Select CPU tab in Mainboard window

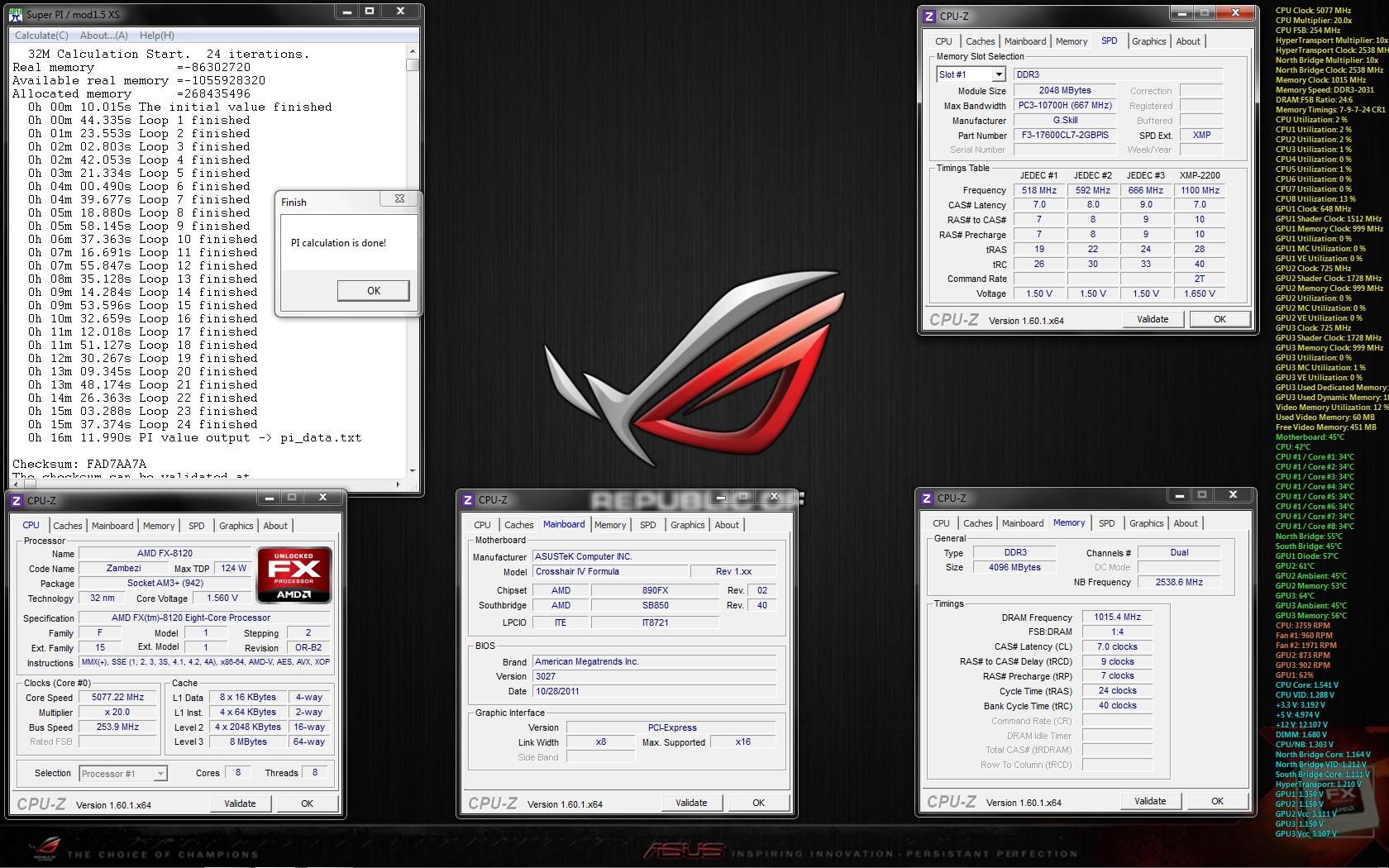[483, 525]
